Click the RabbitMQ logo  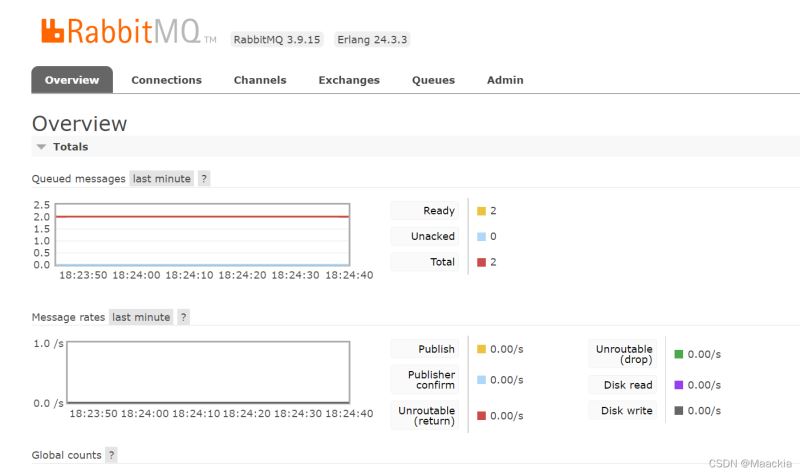click(x=129, y=32)
